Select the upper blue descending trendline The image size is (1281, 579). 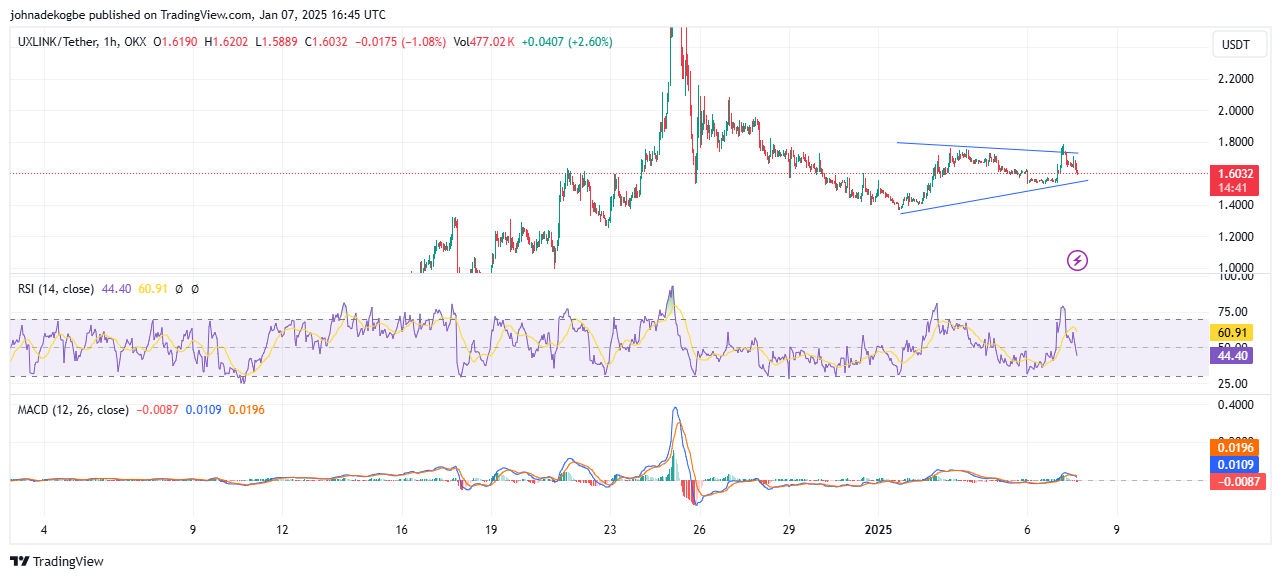(x=986, y=148)
